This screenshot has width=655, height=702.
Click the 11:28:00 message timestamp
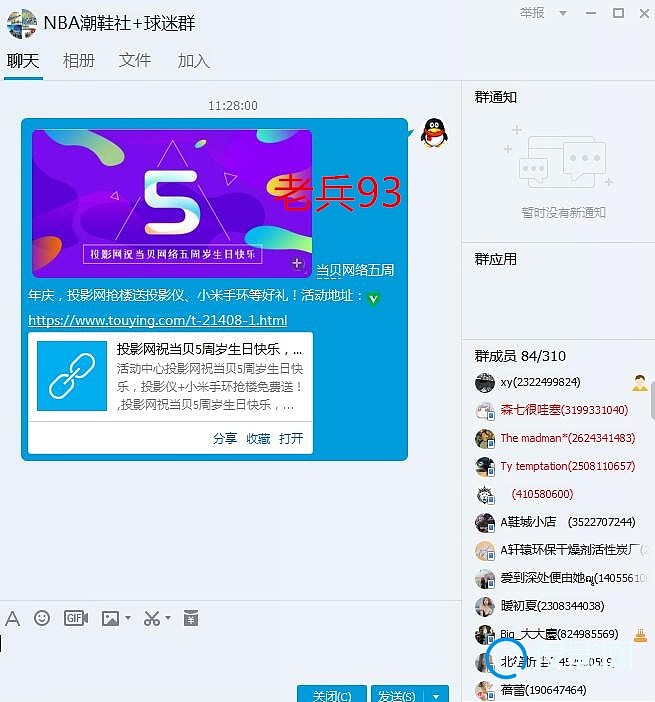[232, 106]
